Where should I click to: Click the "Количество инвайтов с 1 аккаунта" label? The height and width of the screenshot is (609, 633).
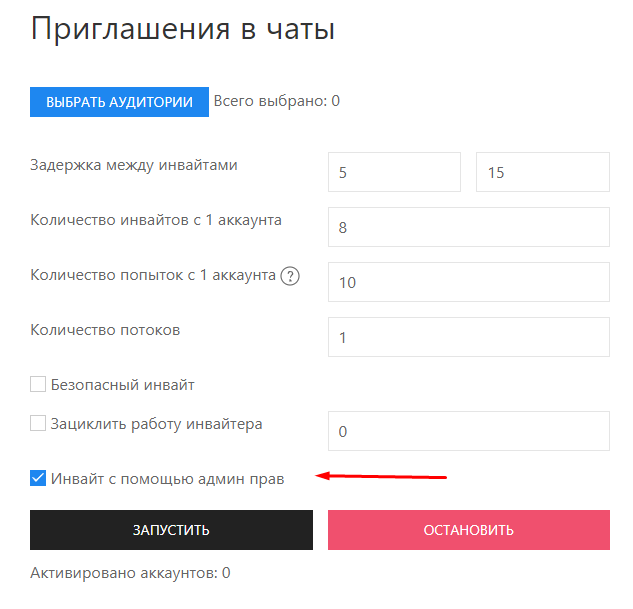[156, 220]
